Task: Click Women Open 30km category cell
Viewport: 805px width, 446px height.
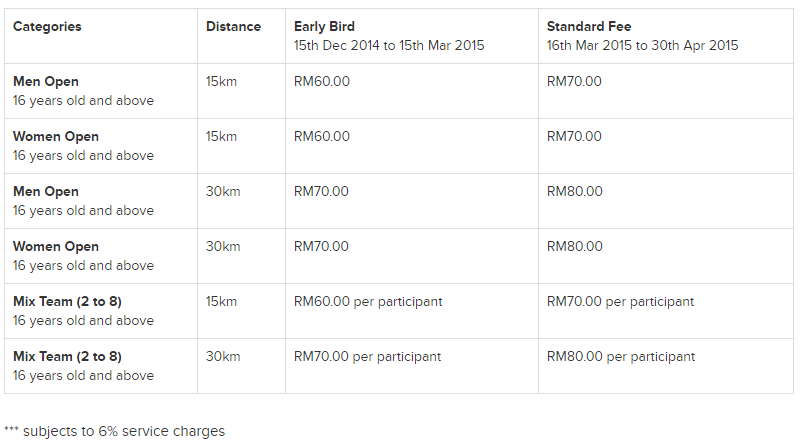Action: [x=101, y=256]
